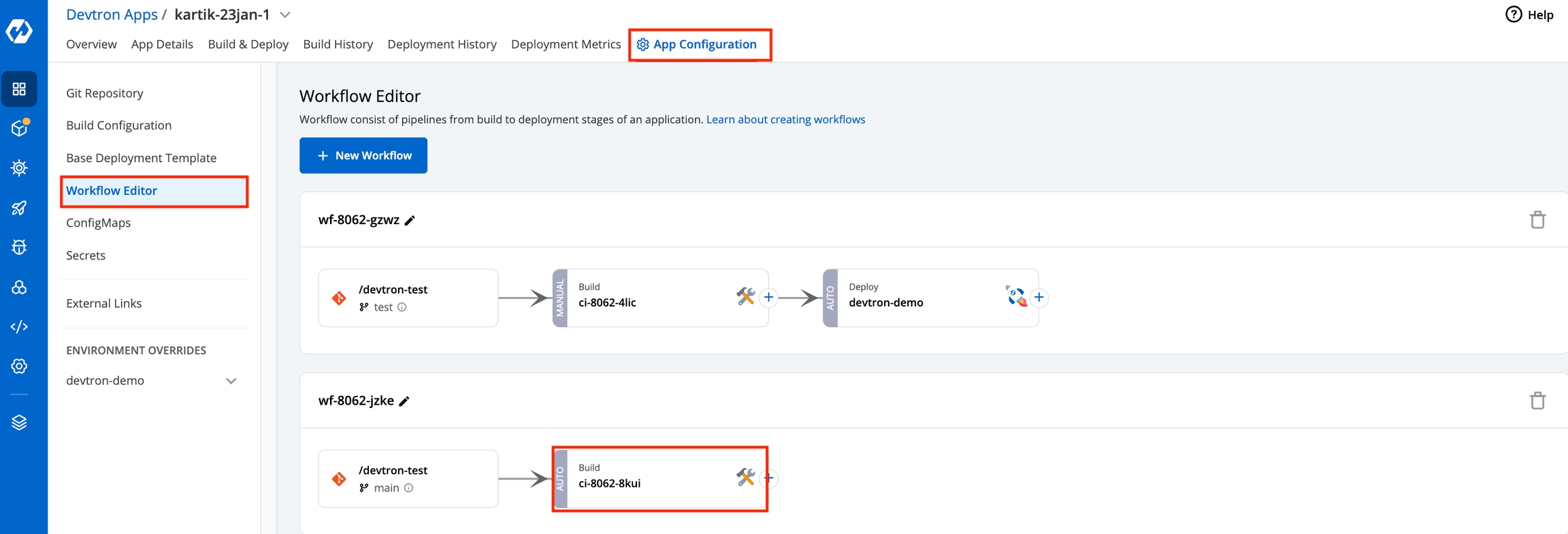Edit workflow name wf-8062-gzwz pencil icon

click(x=410, y=221)
